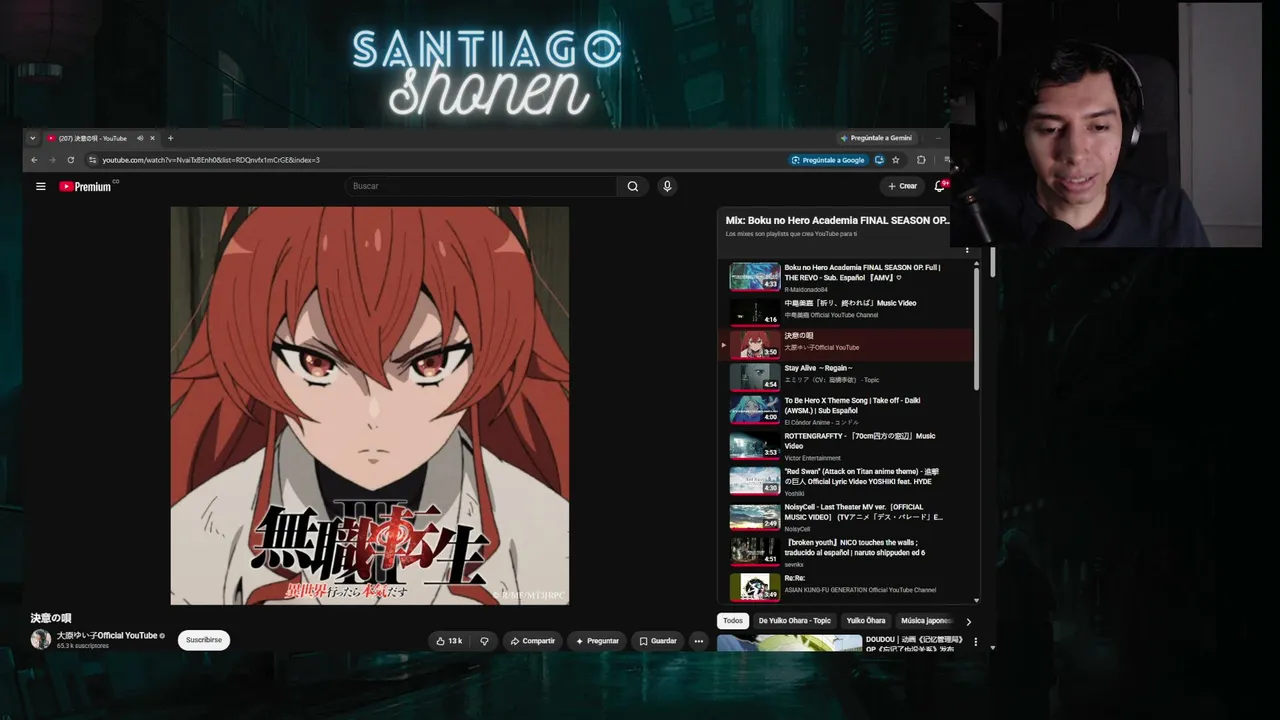This screenshot has width=1280, height=720.
Task: Save video with Guardar button
Action: click(x=657, y=641)
